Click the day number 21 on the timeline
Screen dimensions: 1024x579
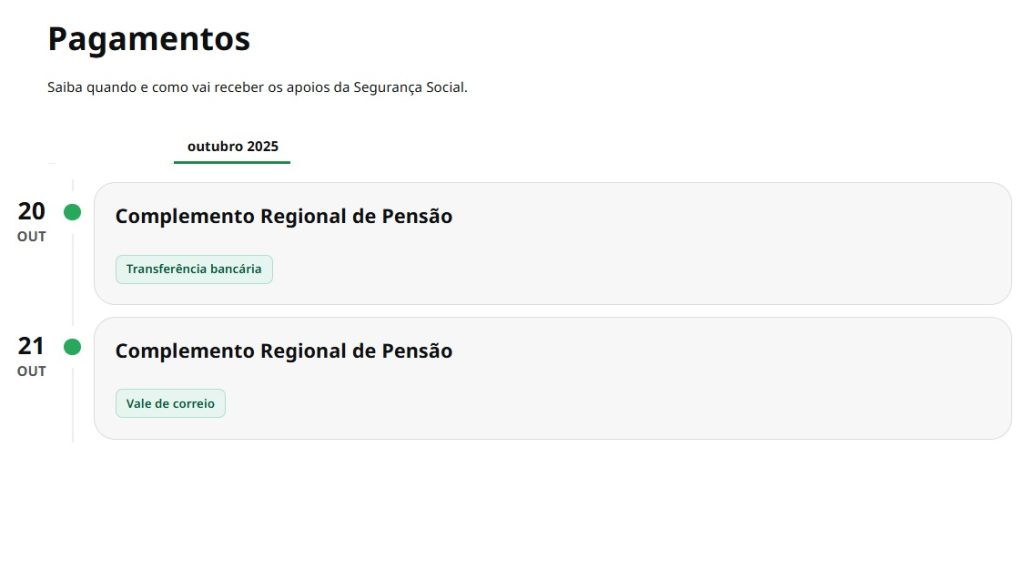pyautogui.click(x=31, y=346)
